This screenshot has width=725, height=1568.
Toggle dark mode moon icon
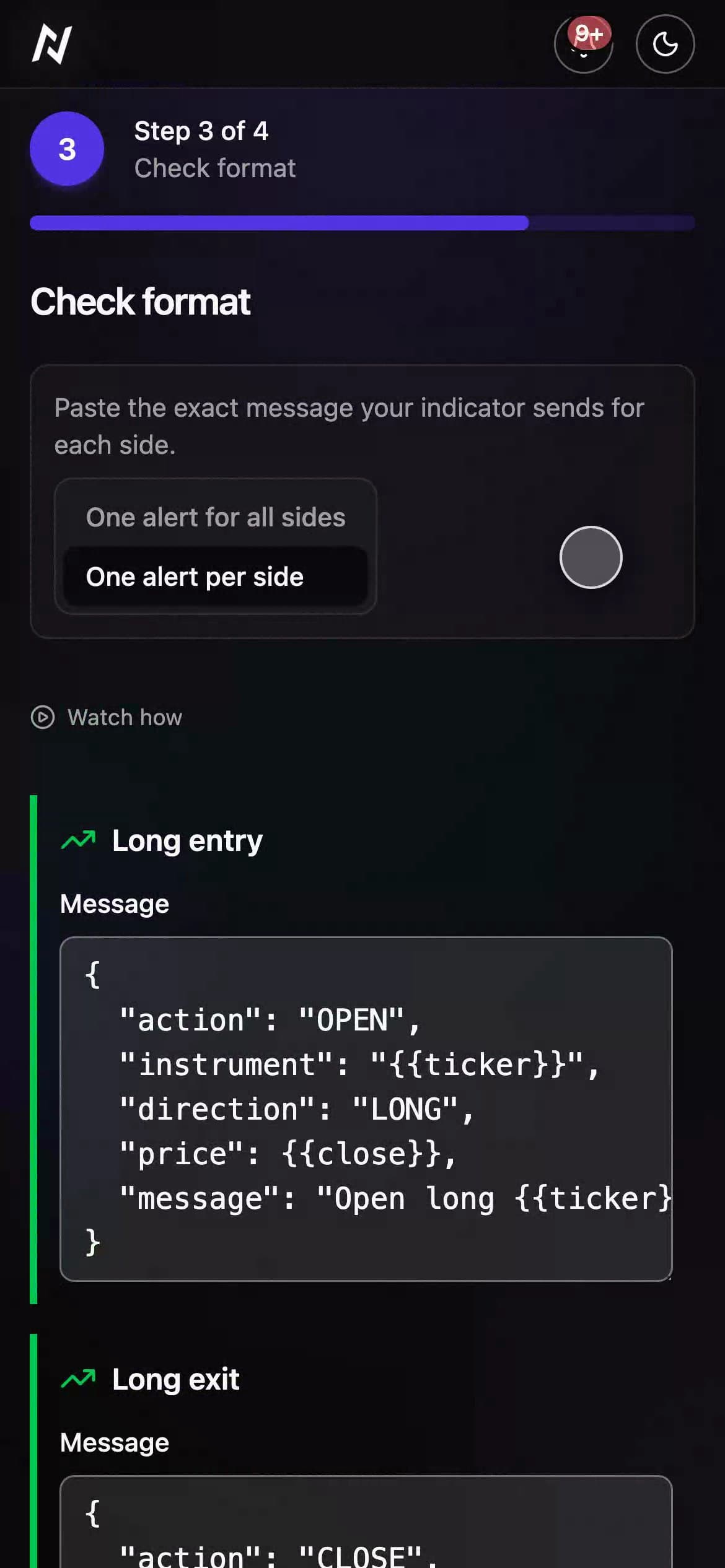[665, 44]
